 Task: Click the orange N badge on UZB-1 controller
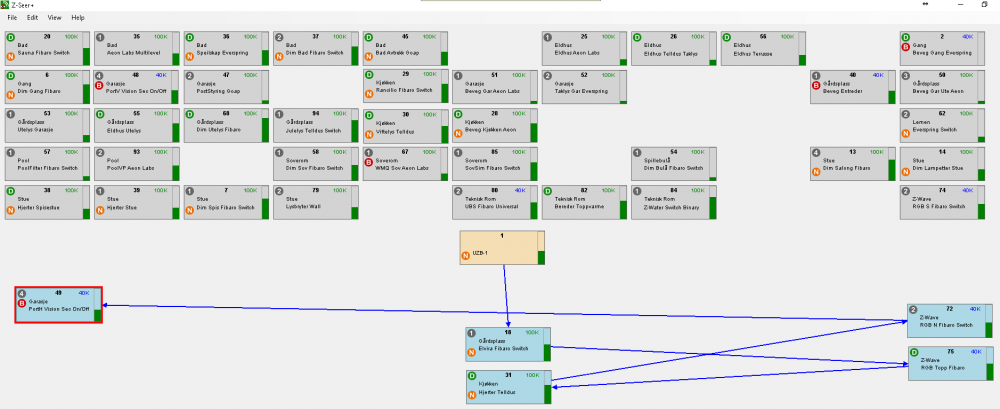pos(465,256)
